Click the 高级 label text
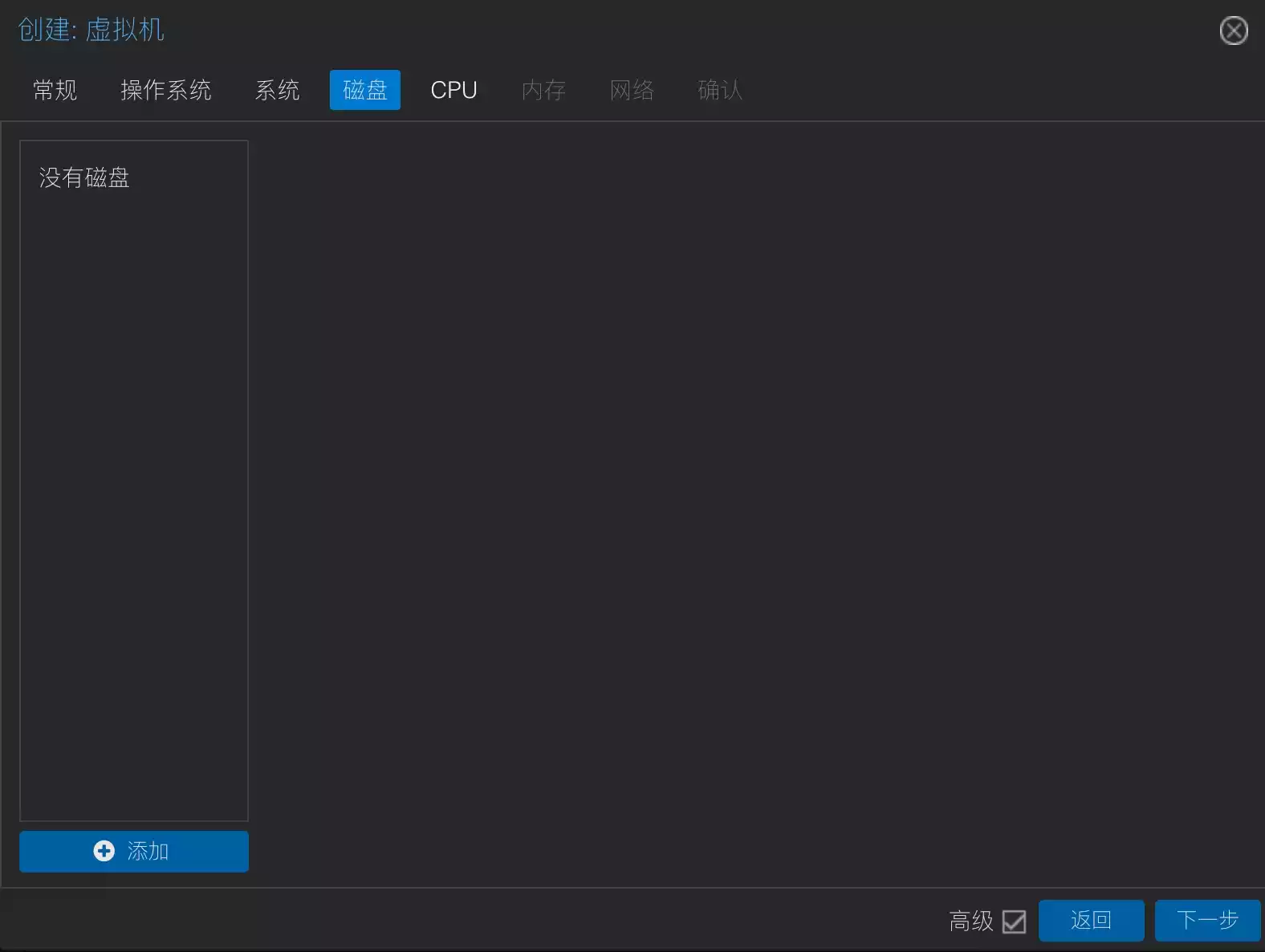Screen dimensions: 1265x952 (970, 921)
